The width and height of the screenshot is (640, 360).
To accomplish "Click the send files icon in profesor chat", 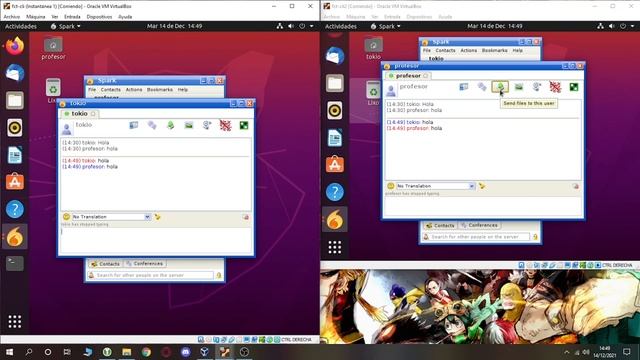I will tap(500, 87).
